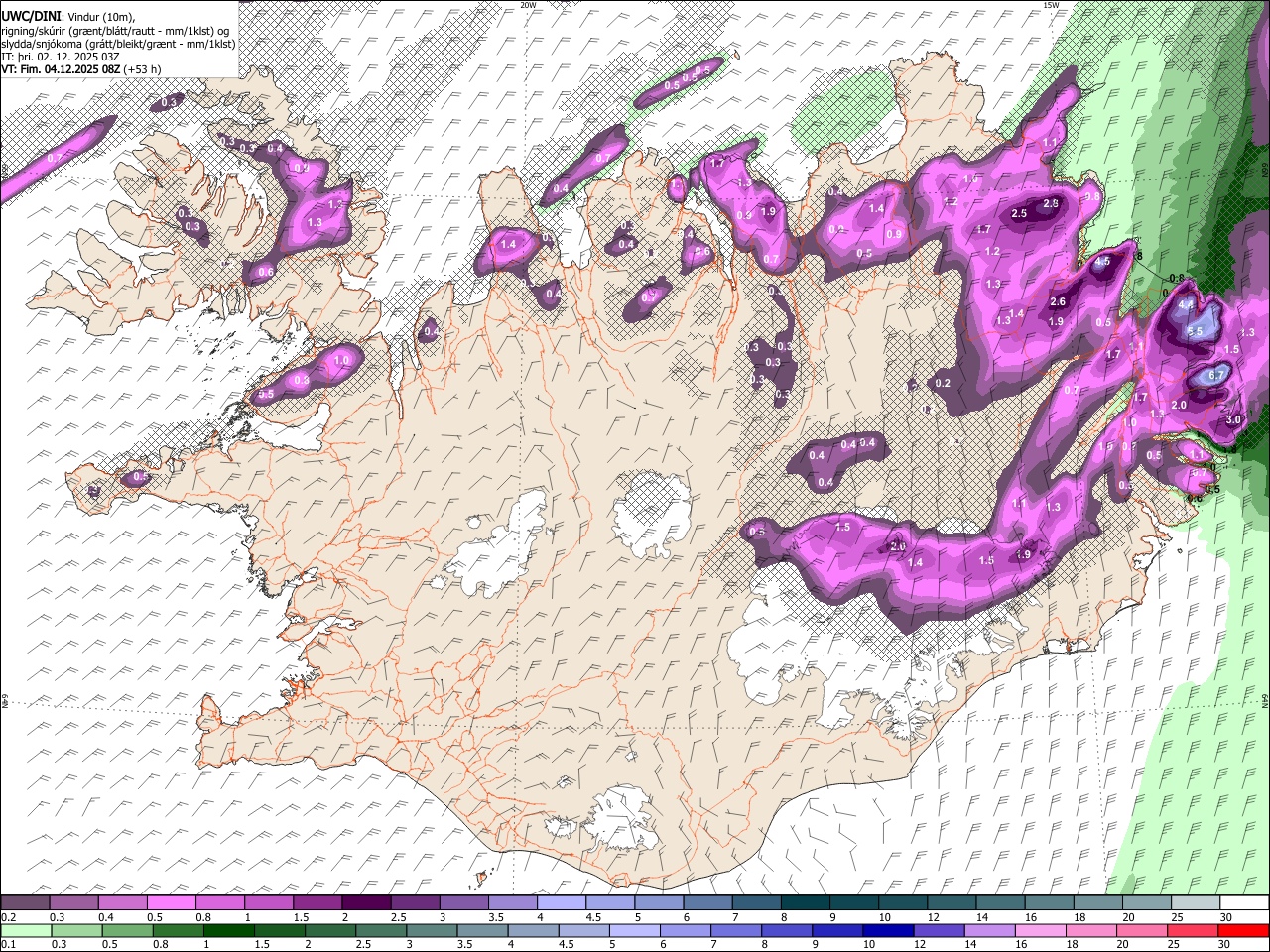This screenshot has height=952, width=1270.
Task: Click the 4.4 precipitation value on the map
Action: (1185, 305)
